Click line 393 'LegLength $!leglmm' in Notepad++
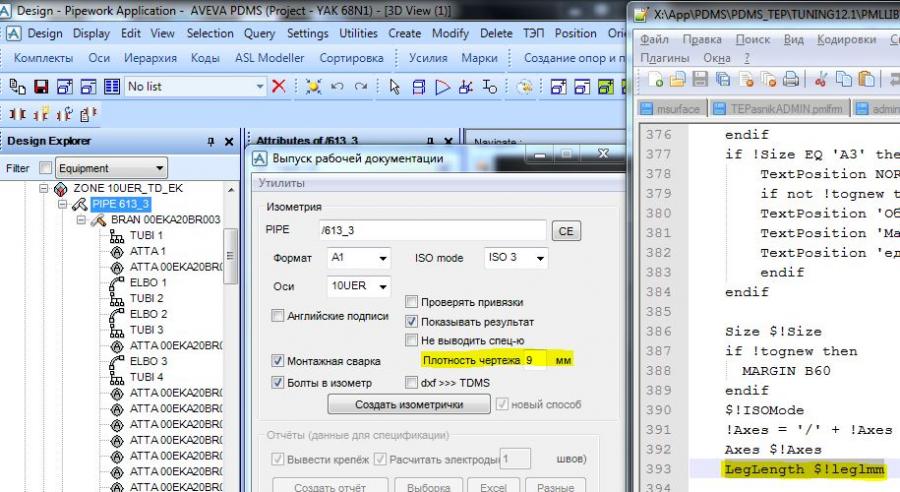The width and height of the screenshot is (900, 492). pos(804,469)
